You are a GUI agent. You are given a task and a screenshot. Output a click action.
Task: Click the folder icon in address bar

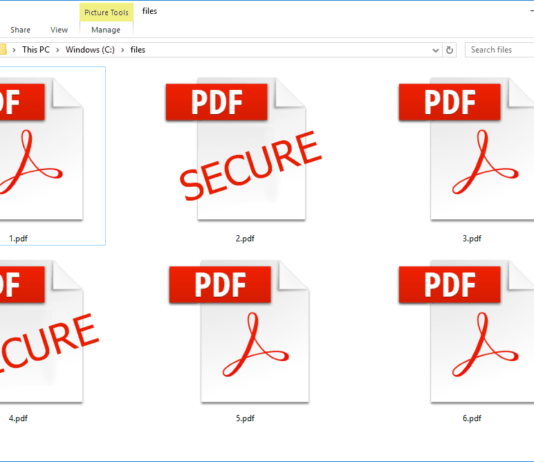click(3, 50)
